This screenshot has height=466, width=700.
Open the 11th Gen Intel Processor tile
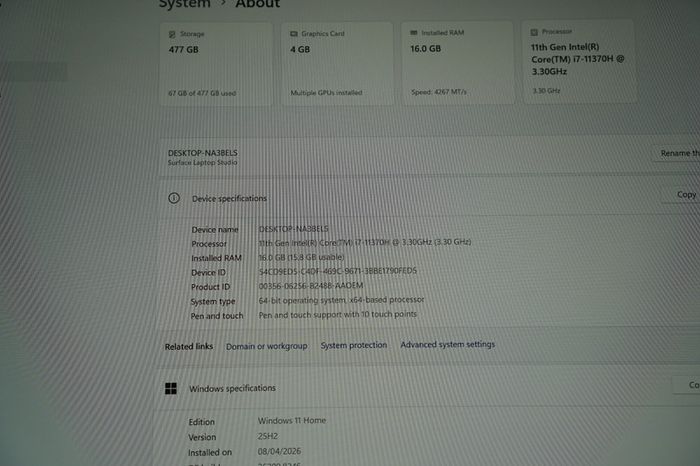click(579, 62)
